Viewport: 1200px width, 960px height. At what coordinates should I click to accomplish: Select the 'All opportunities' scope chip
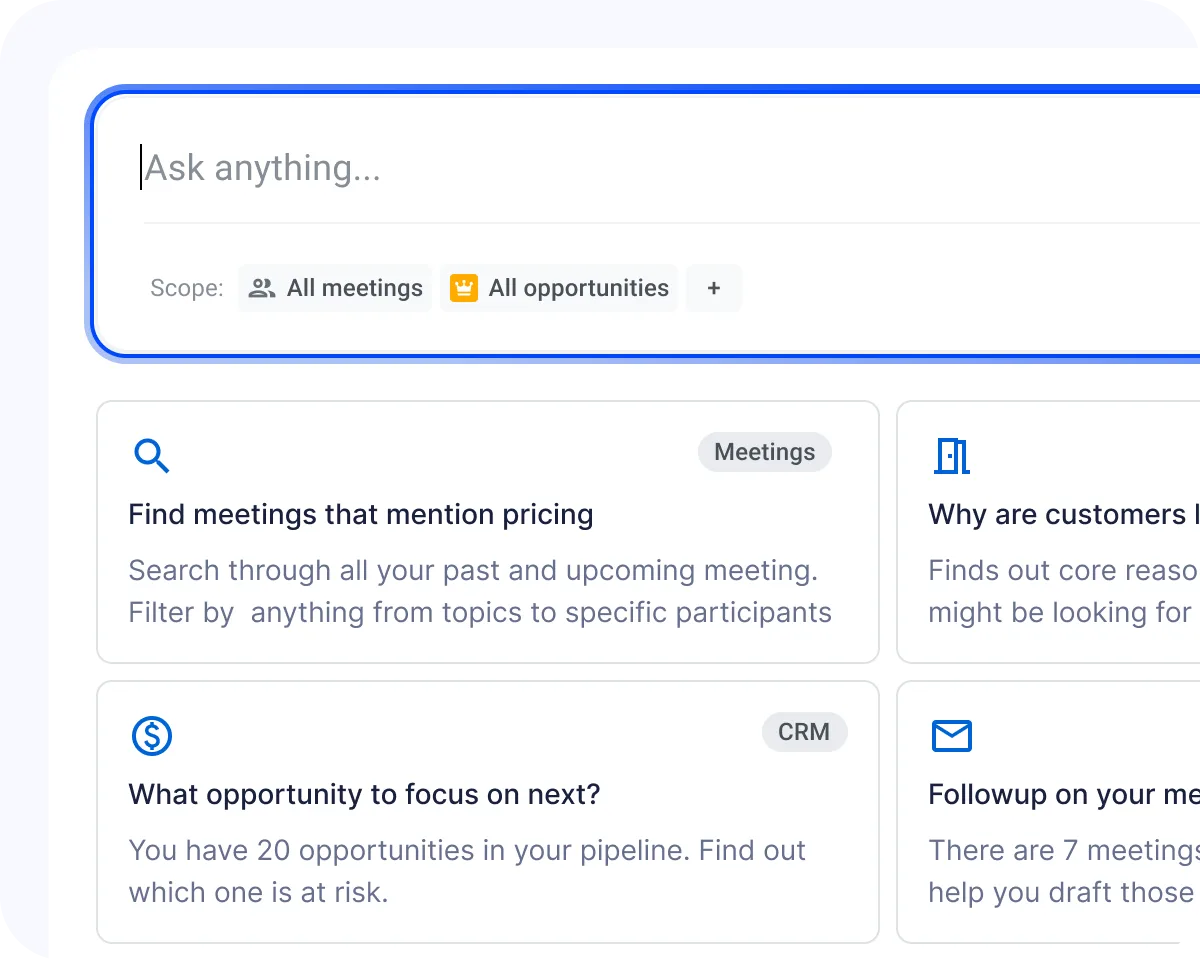(559, 288)
